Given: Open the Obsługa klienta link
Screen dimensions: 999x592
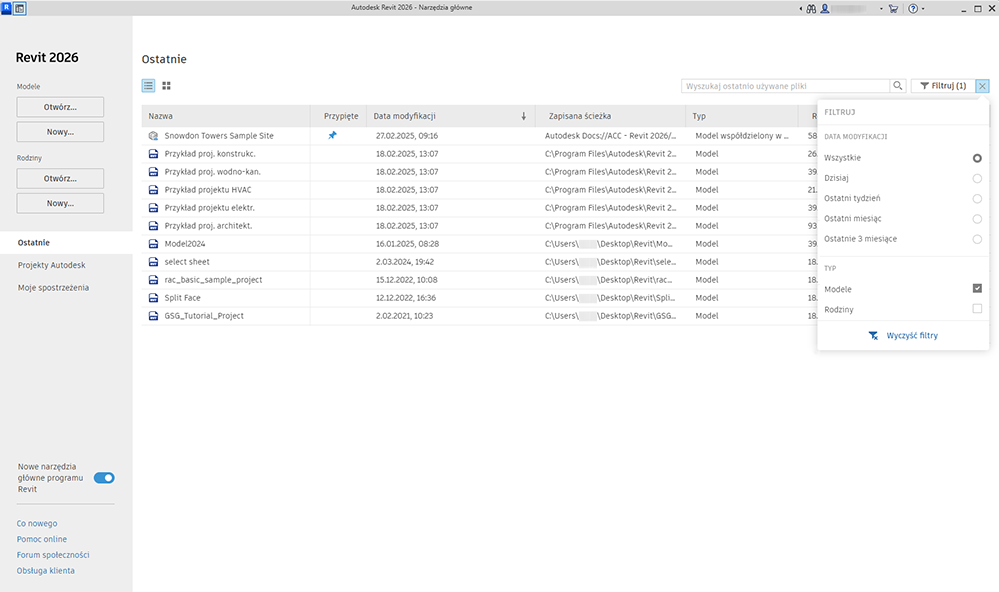Looking at the screenshot, I should point(45,571).
